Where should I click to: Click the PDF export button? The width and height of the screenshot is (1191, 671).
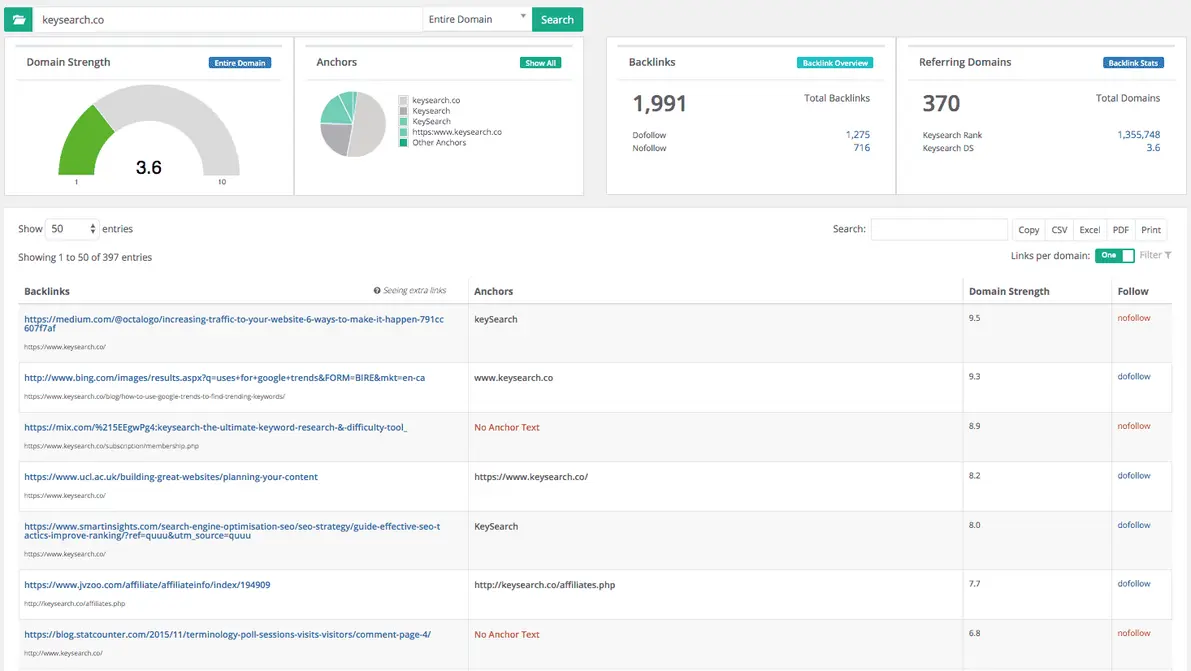click(1120, 229)
